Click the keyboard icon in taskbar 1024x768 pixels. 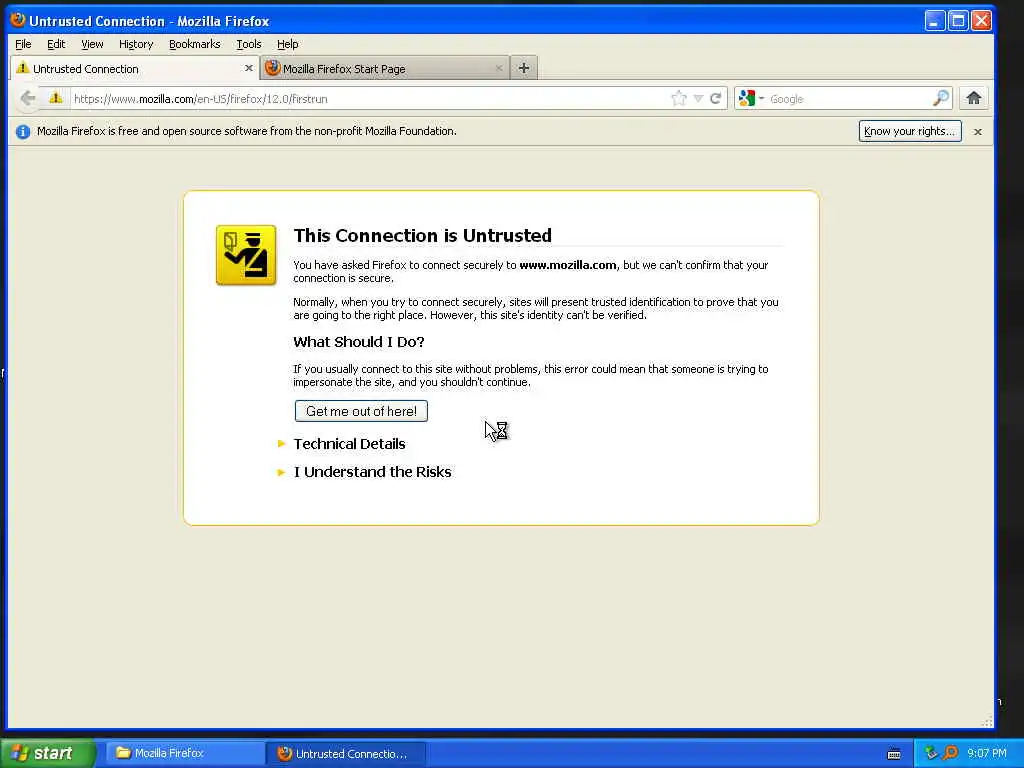[894, 754]
